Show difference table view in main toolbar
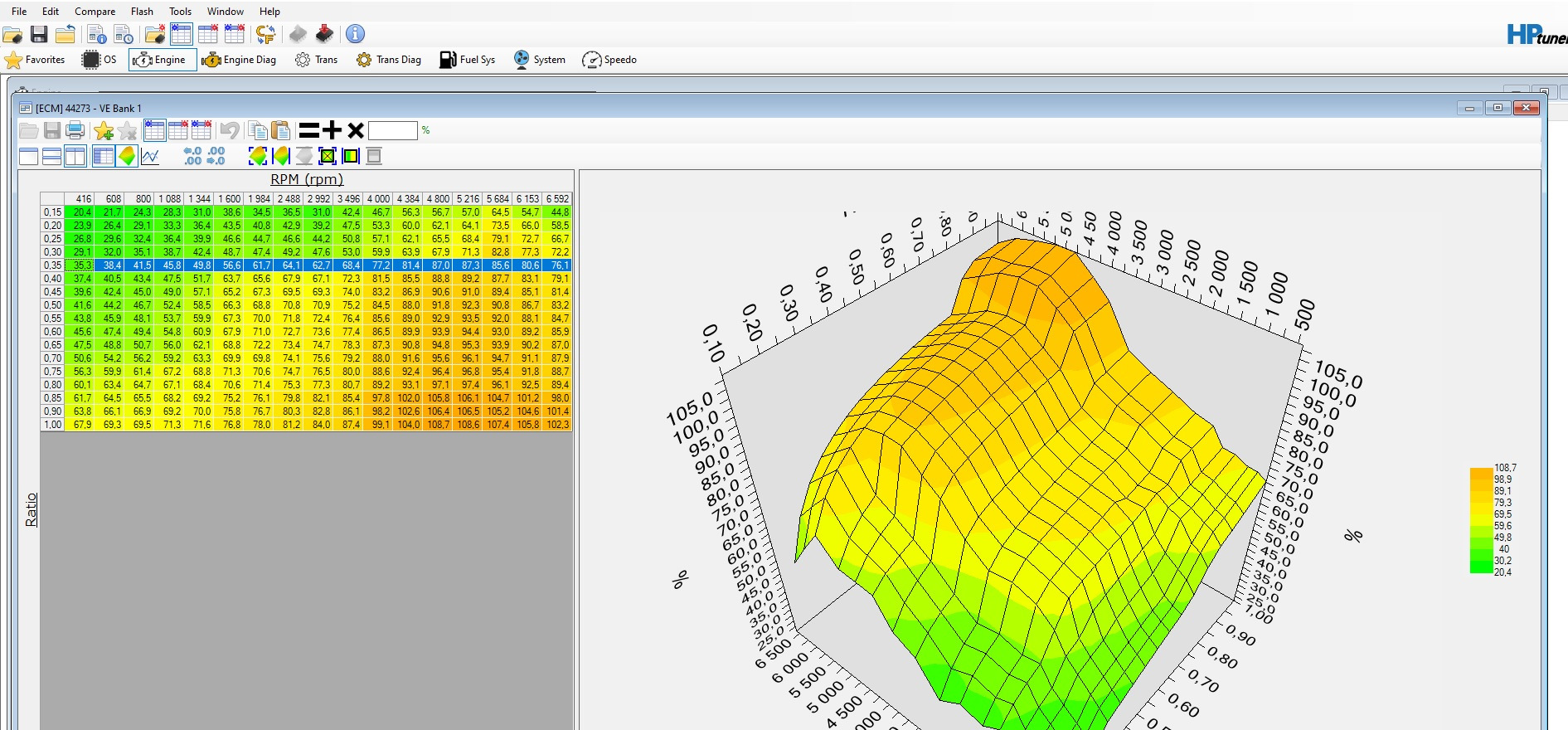 [x=235, y=34]
